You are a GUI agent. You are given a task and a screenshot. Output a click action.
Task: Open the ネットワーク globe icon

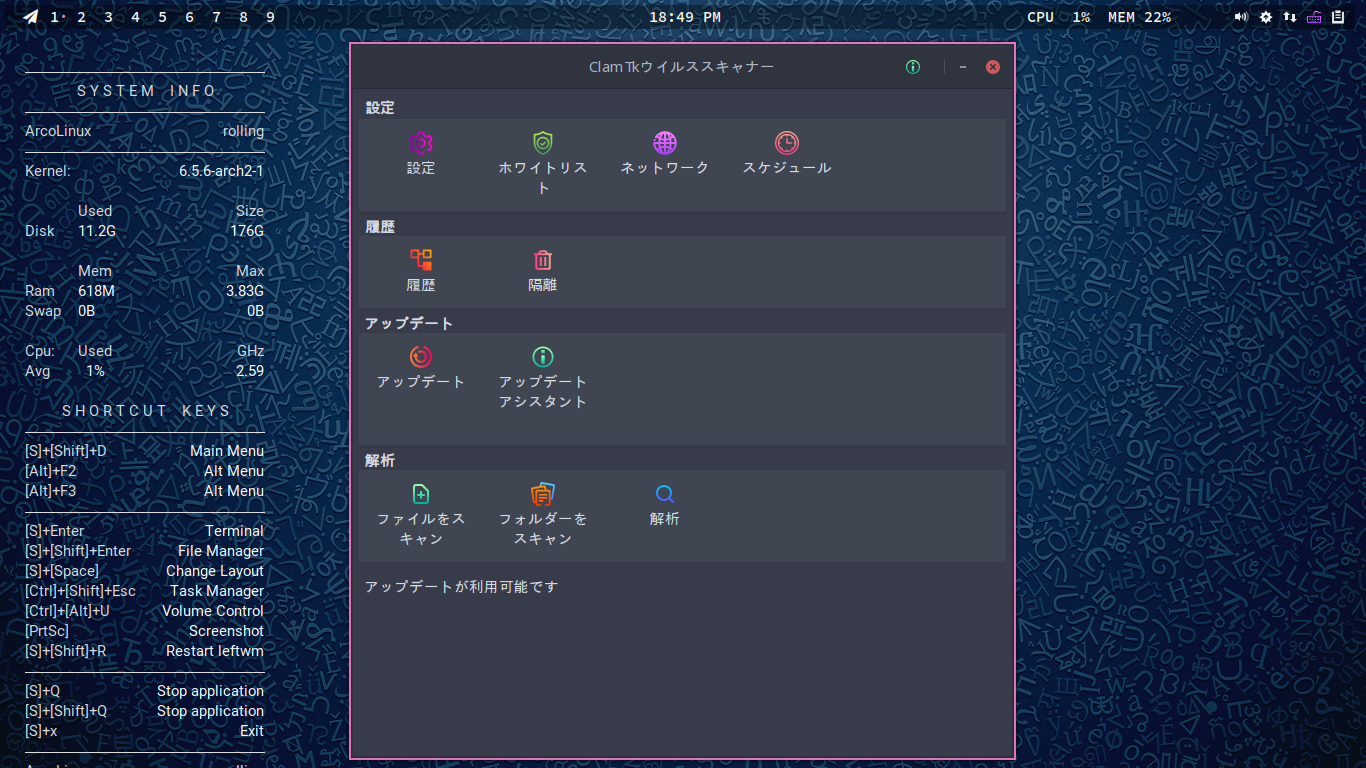[665, 143]
